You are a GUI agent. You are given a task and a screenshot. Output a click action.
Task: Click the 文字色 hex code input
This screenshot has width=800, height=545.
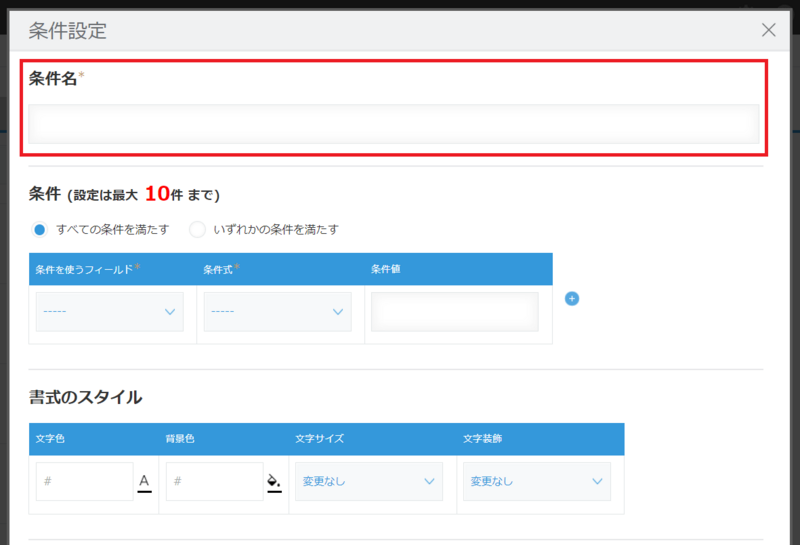click(x=85, y=481)
